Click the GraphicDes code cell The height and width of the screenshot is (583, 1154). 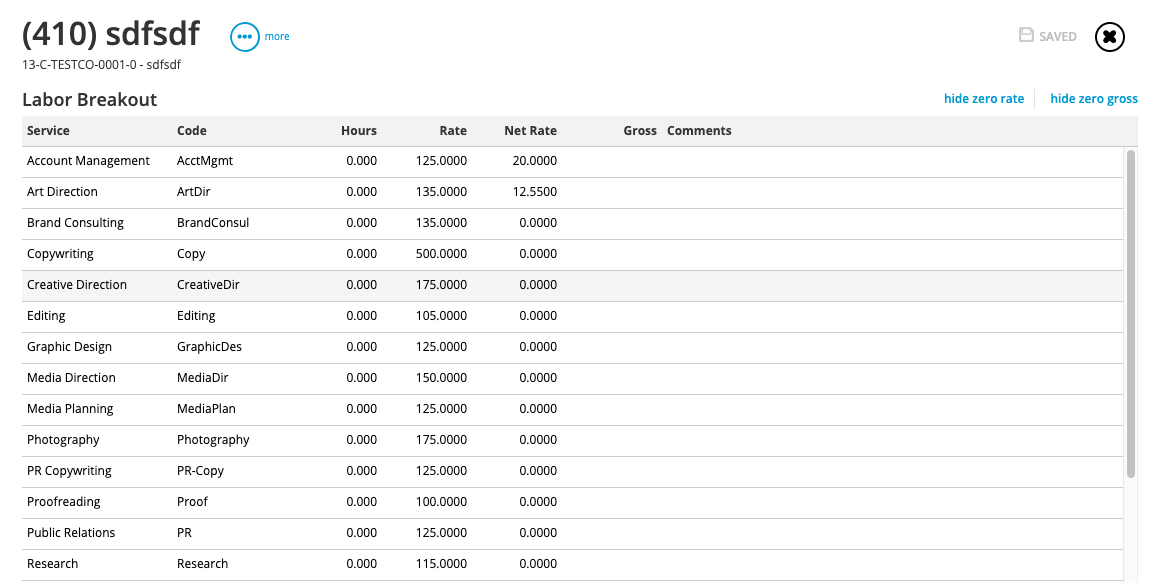pos(209,347)
